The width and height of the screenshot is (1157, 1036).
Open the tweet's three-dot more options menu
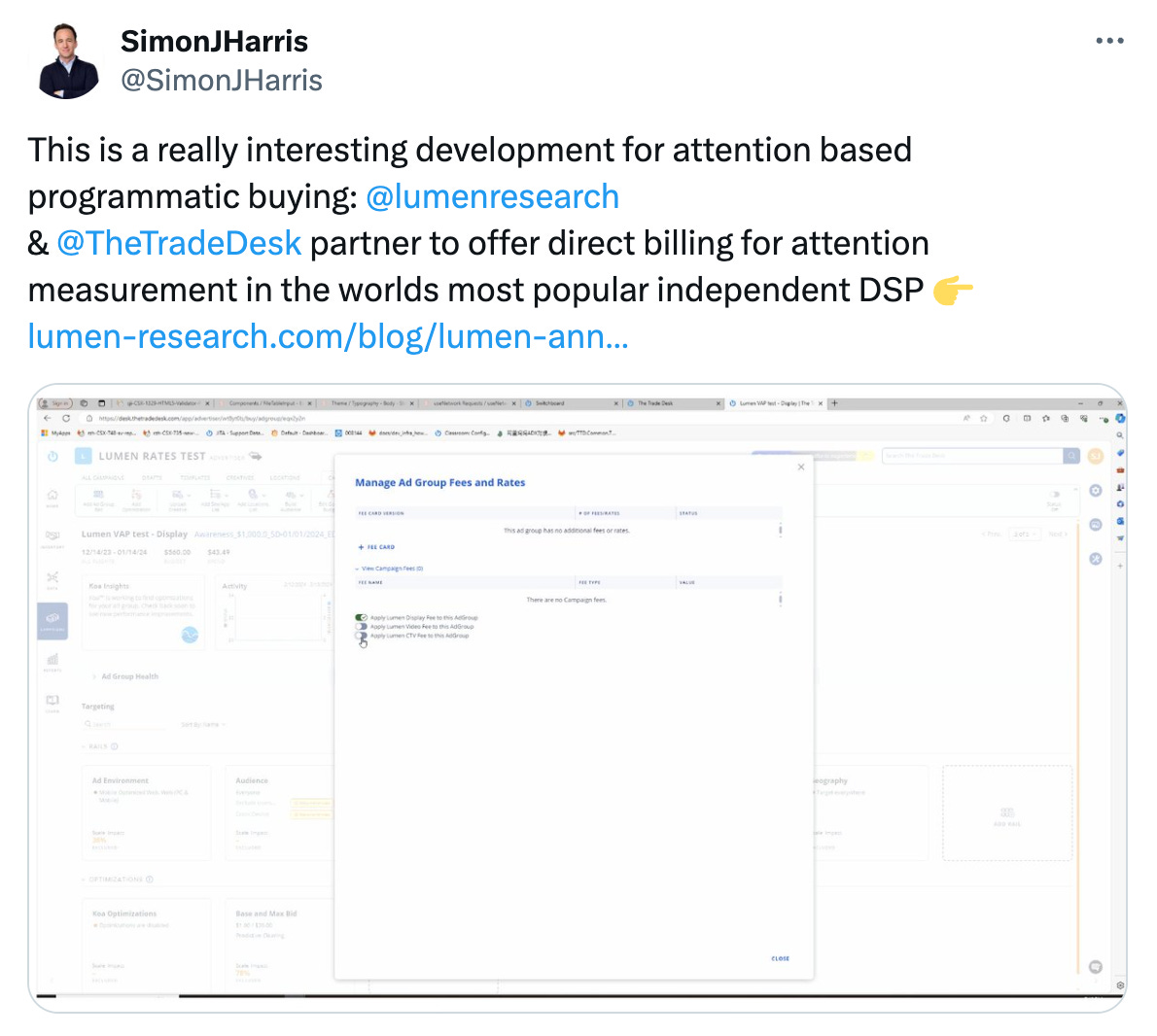pos(1109,41)
